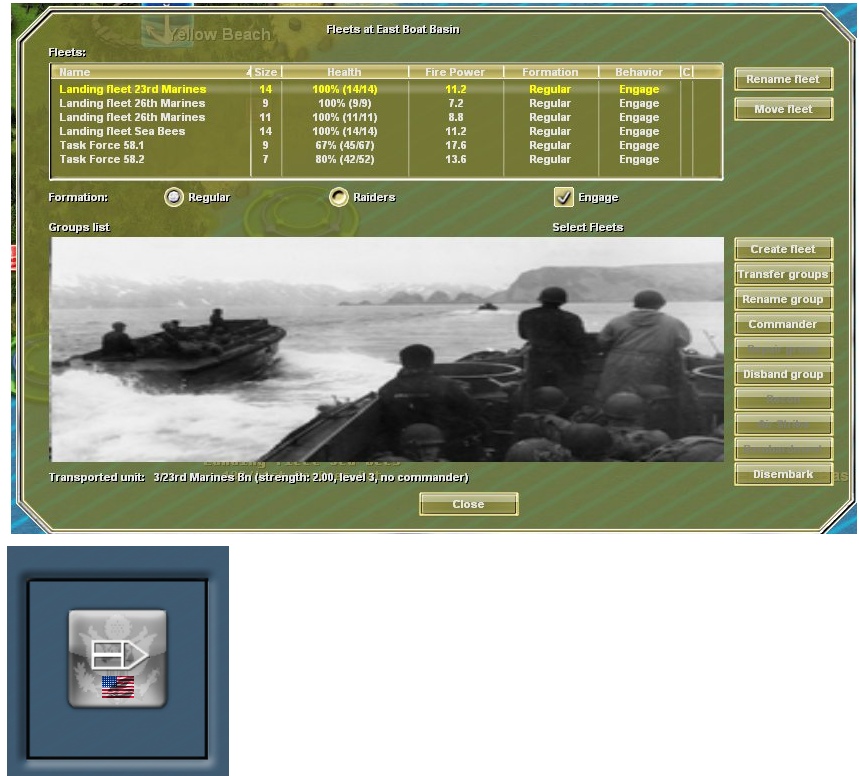Screen dimensions: 859x776
Task: Select the Task Force 58.1 fleet
Action: (x=386, y=145)
